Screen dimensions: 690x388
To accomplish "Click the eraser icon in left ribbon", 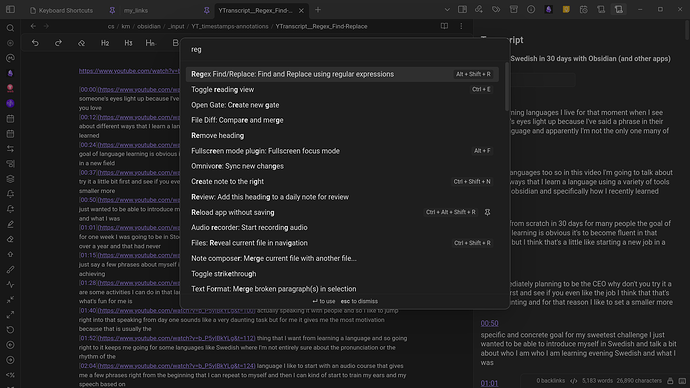I will pyautogui.click(x=10, y=239).
